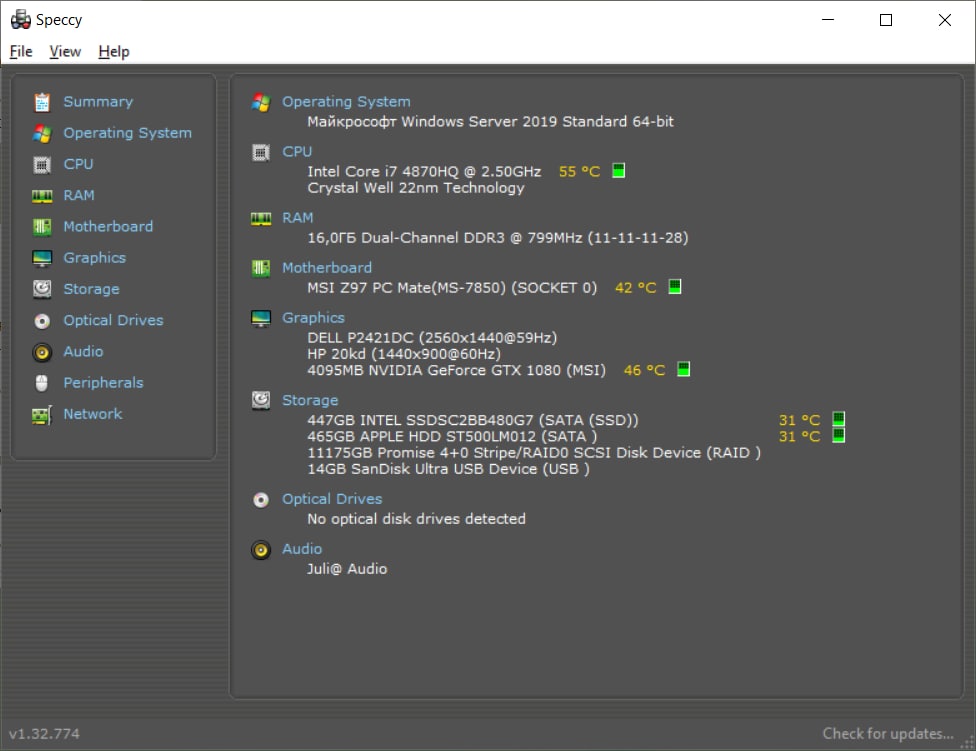Open the Operating System section heading link
The width and height of the screenshot is (976, 751).
346,101
